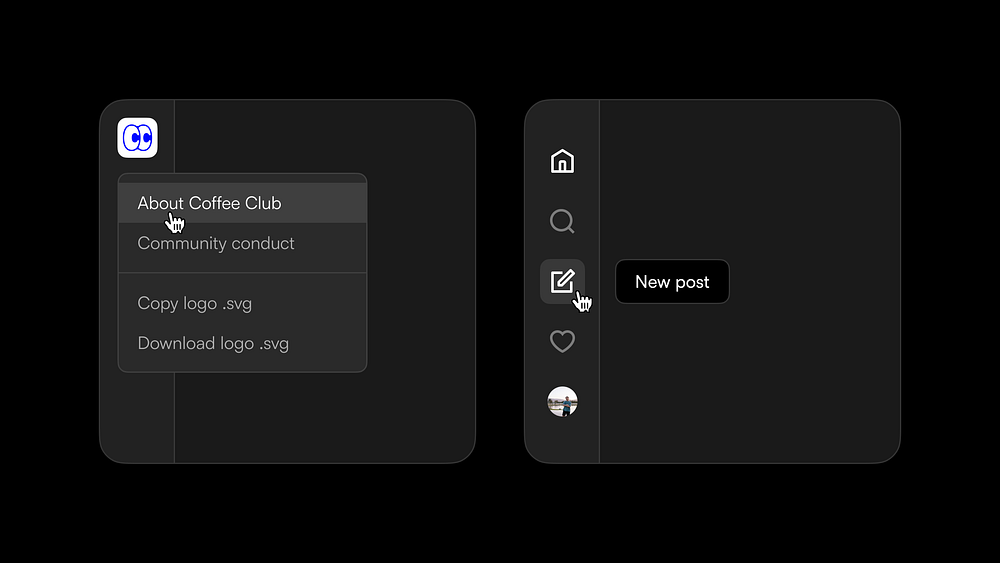The image size is (1000, 563).
Task: Click the white rounded logo tile to collapse the menu
Action: coord(137,138)
